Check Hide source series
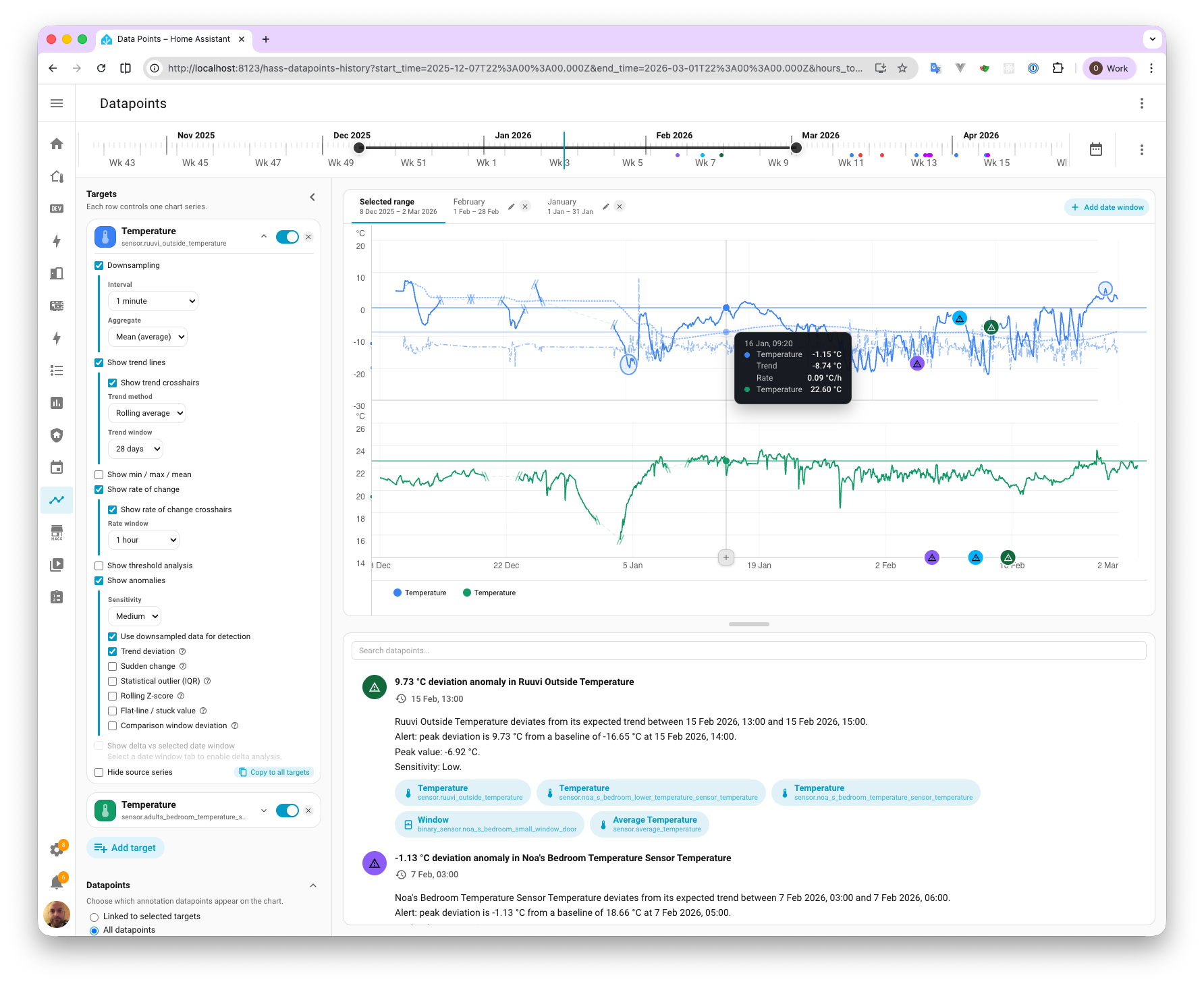 99,772
